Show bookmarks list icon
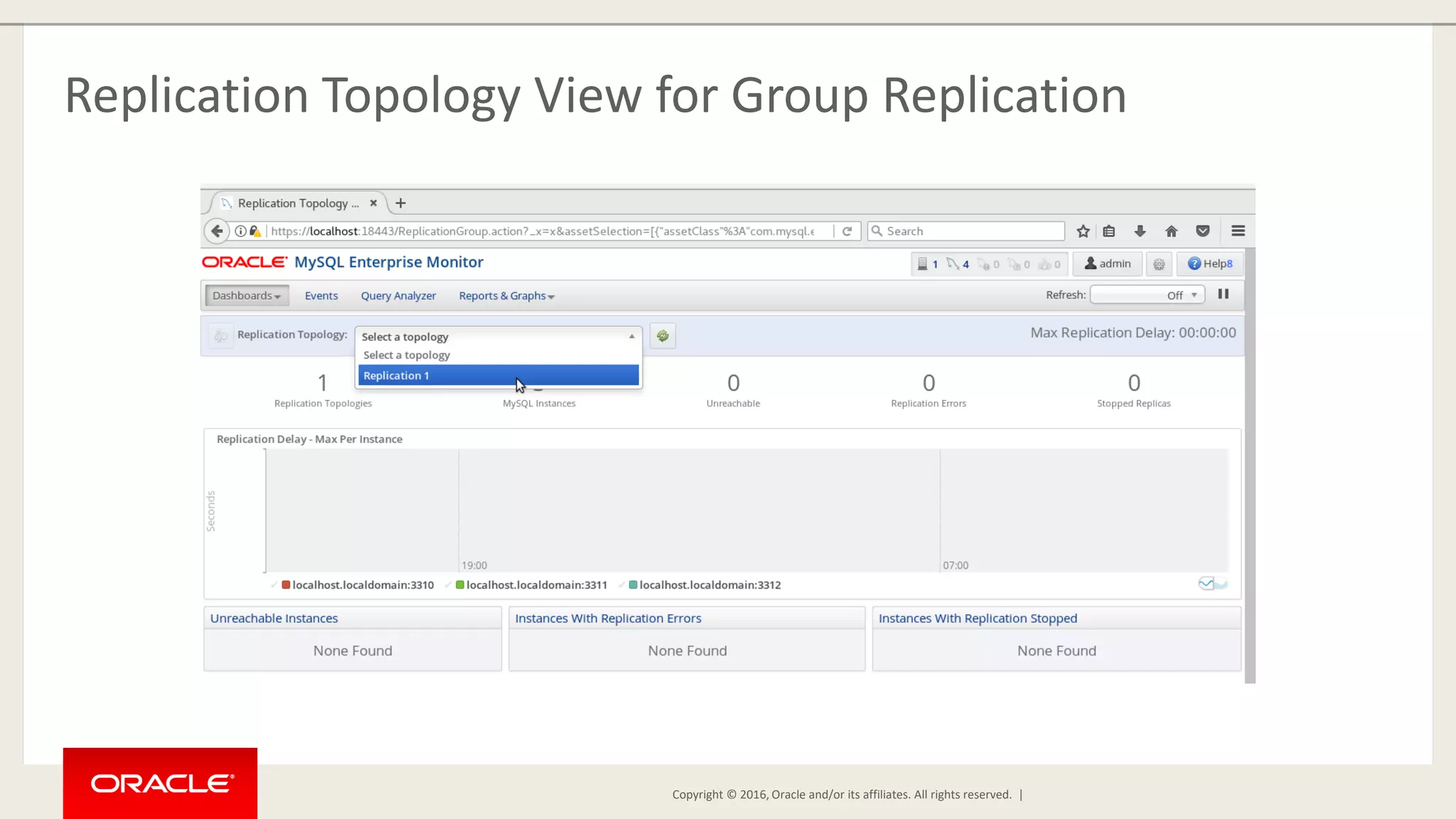The height and width of the screenshot is (819, 1456). (x=1109, y=231)
